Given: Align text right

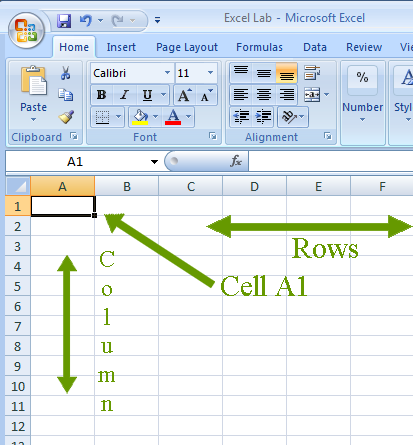Looking at the screenshot, I should [287, 95].
